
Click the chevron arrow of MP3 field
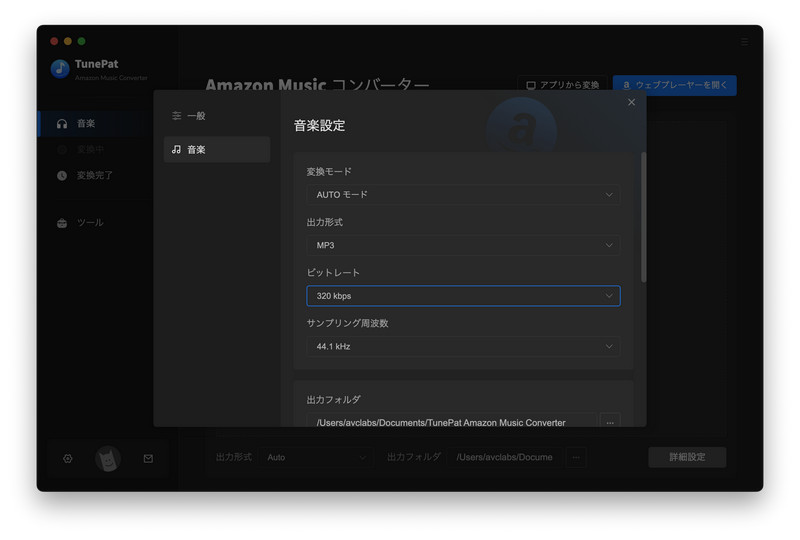(x=609, y=245)
